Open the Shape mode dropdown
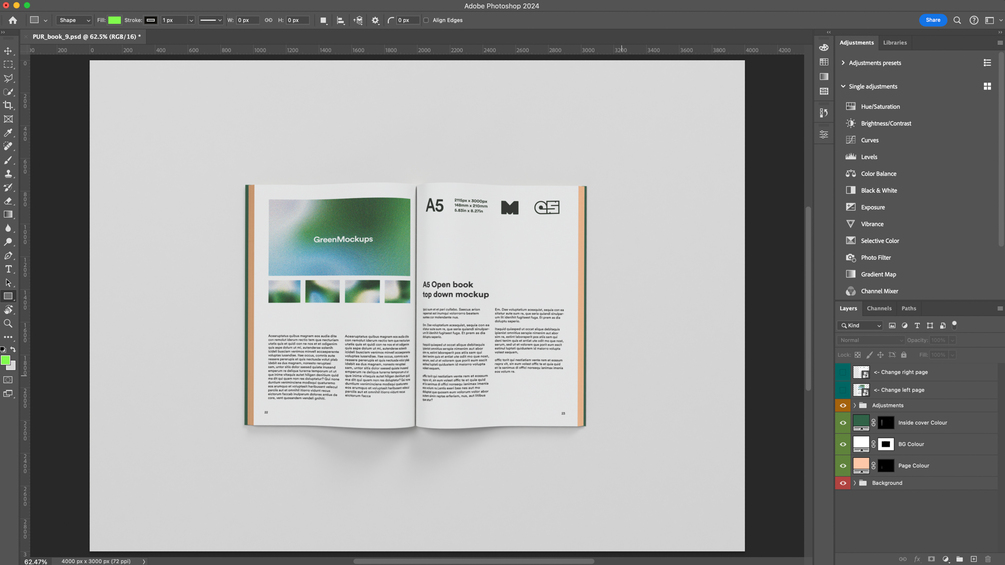This screenshot has height=565, width=1005. (74, 20)
